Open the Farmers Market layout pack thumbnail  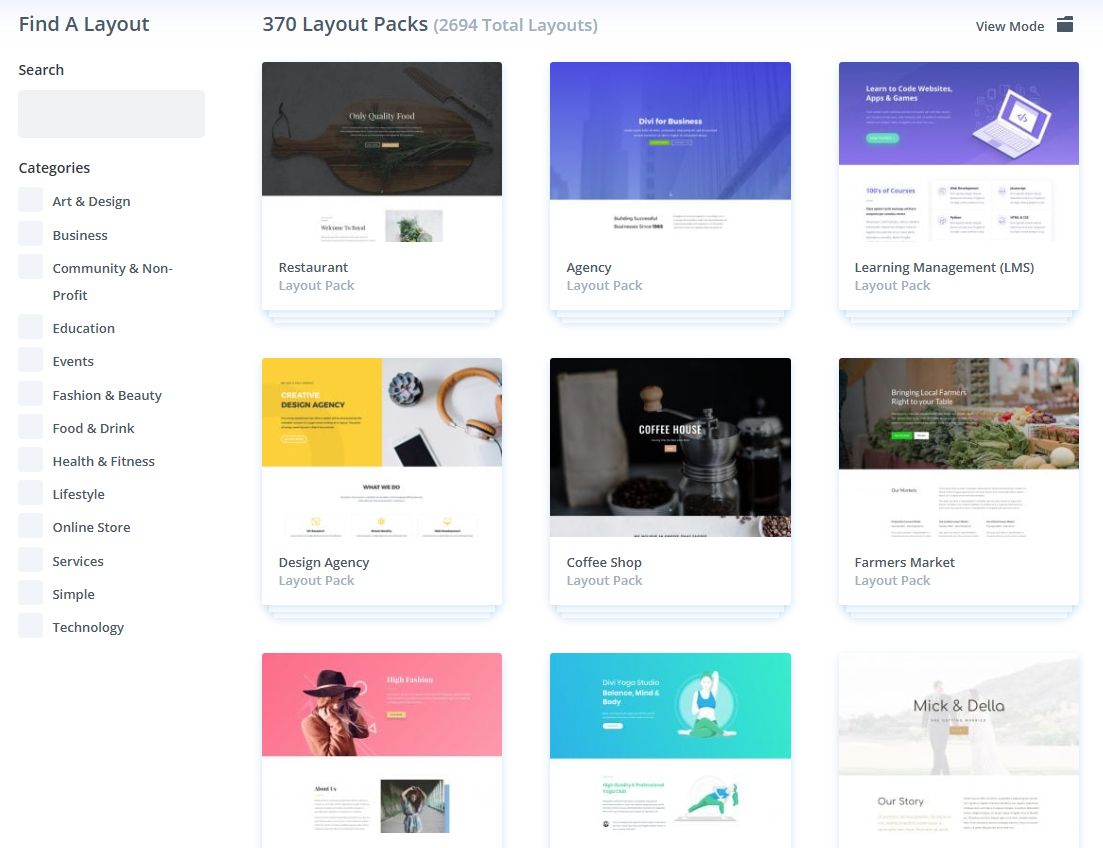point(959,448)
